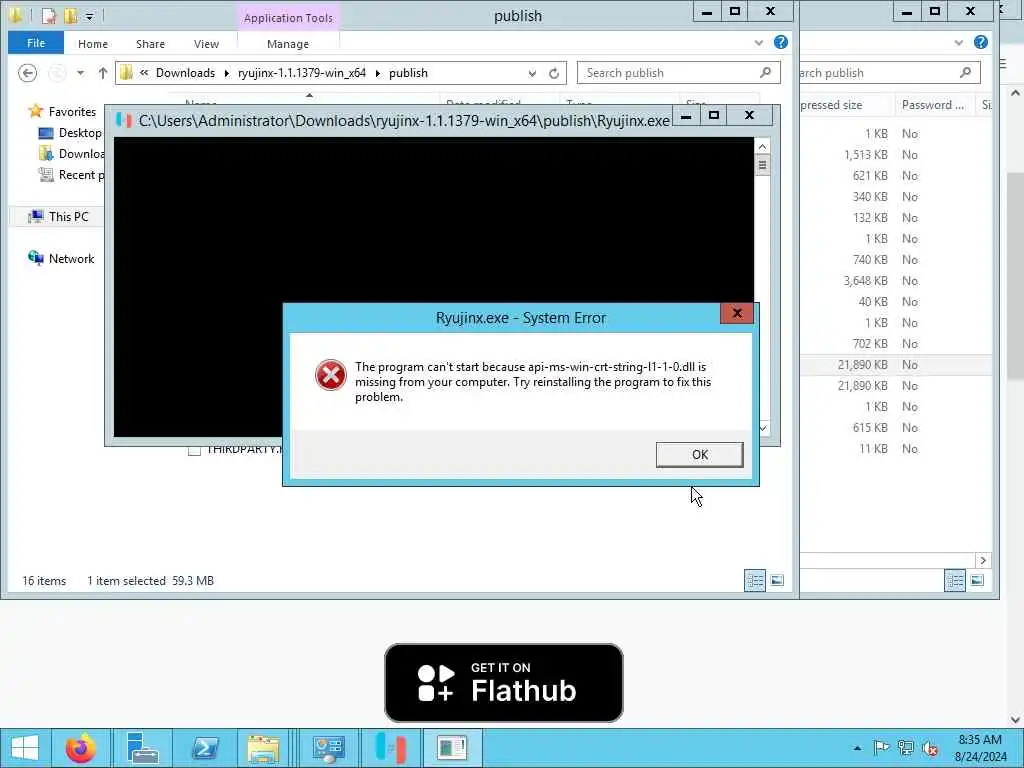1024x768 pixels.
Task: Select ryujinx-1.1.1379-win_x64 in the breadcrumb path
Action: point(302,72)
